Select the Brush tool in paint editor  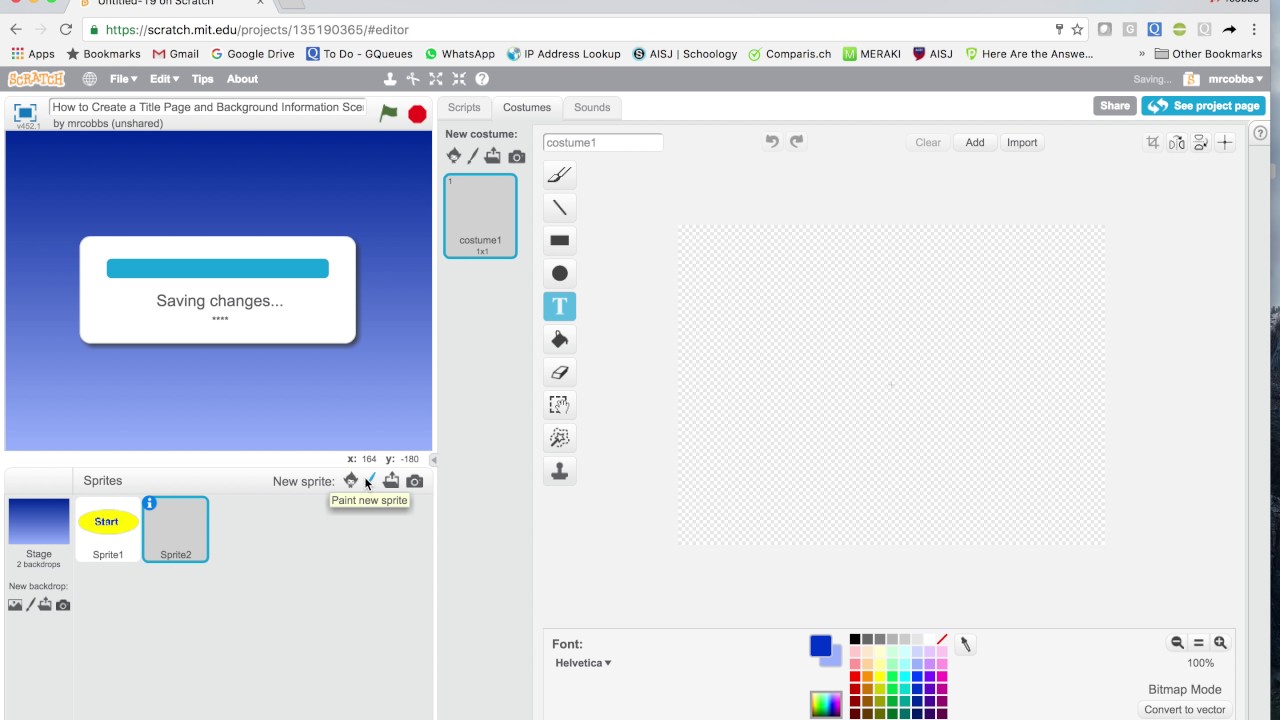pyautogui.click(x=560, y=175)
